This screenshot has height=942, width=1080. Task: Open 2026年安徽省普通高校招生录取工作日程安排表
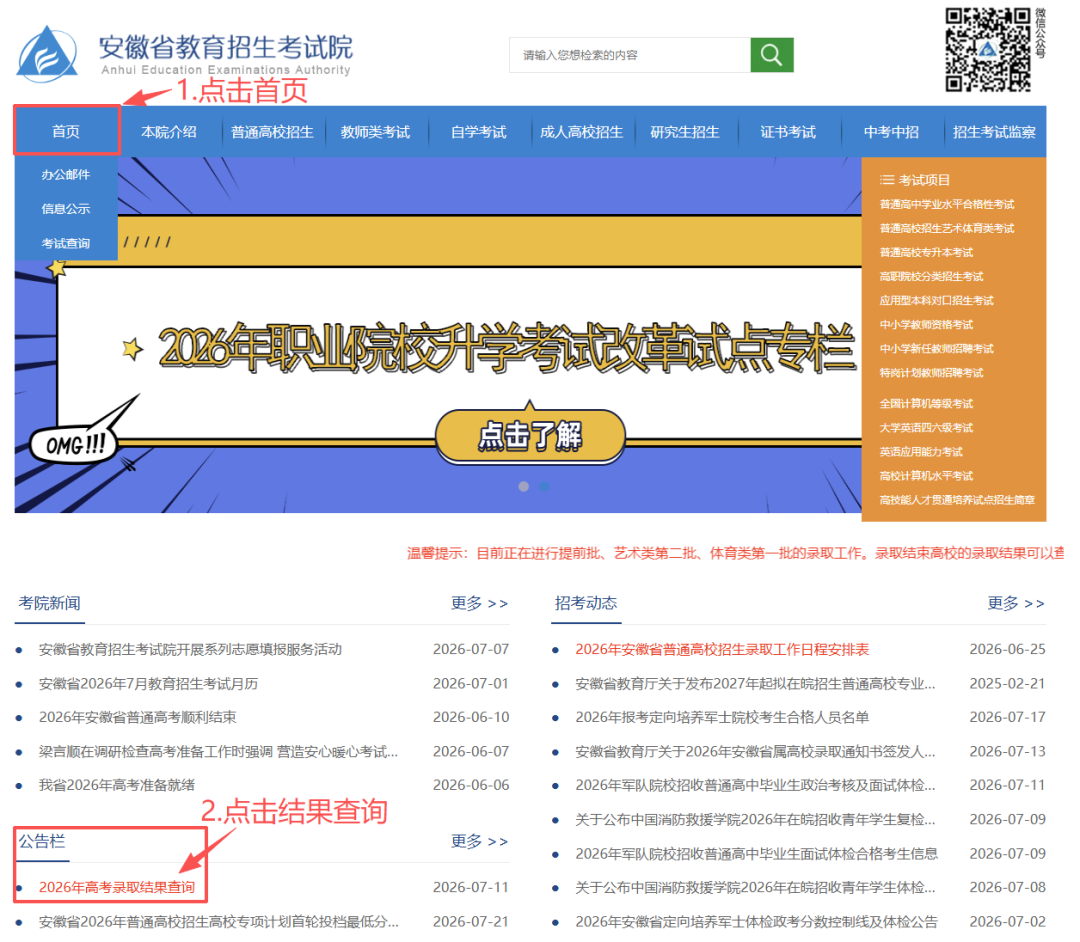(722, 649)
